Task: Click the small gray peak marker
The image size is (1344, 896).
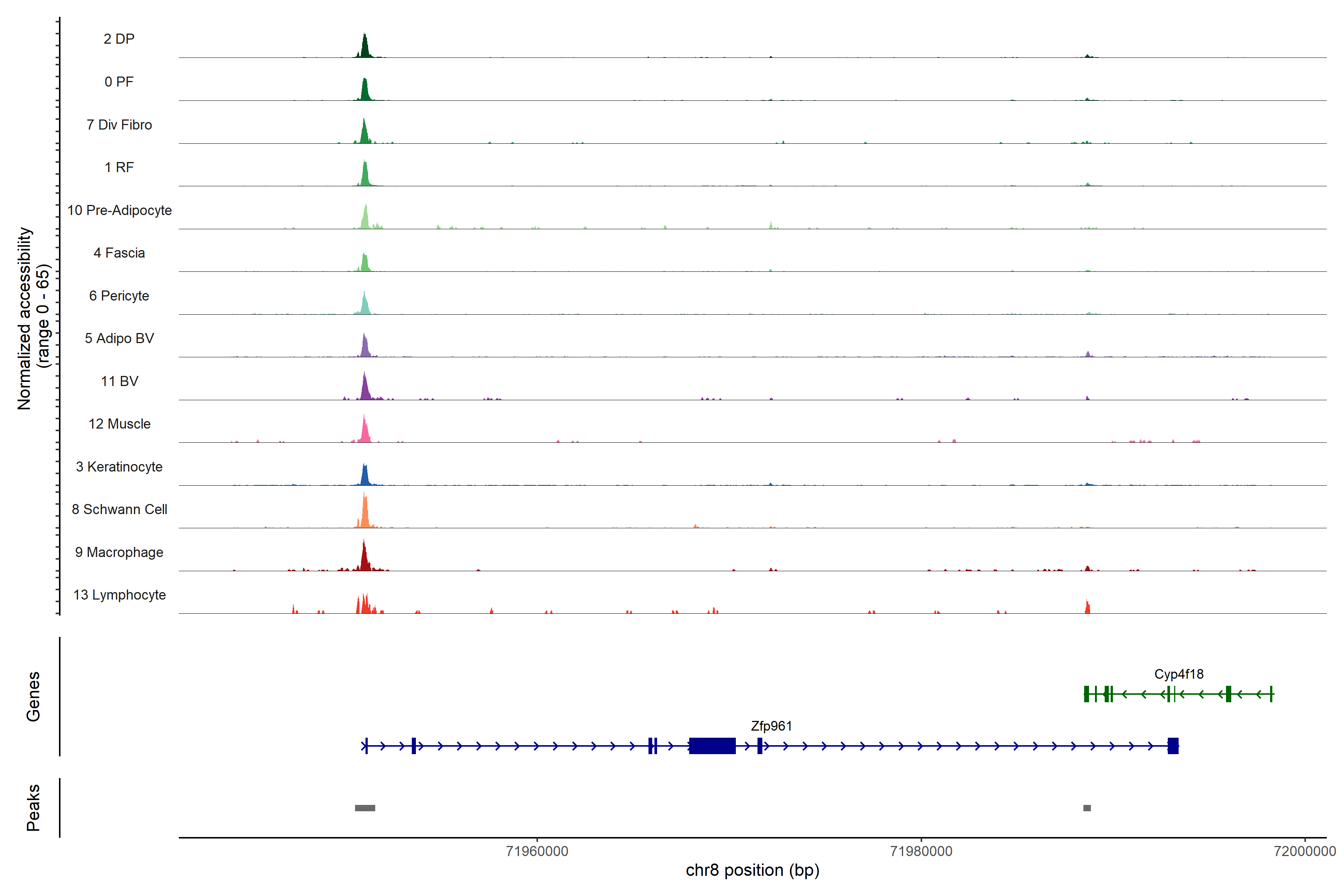Action: (1087, 808)
